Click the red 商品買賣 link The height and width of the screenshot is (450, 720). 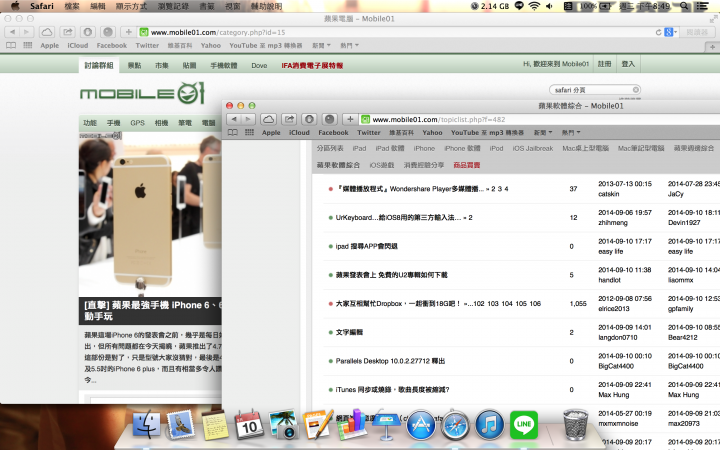[467, 165]
